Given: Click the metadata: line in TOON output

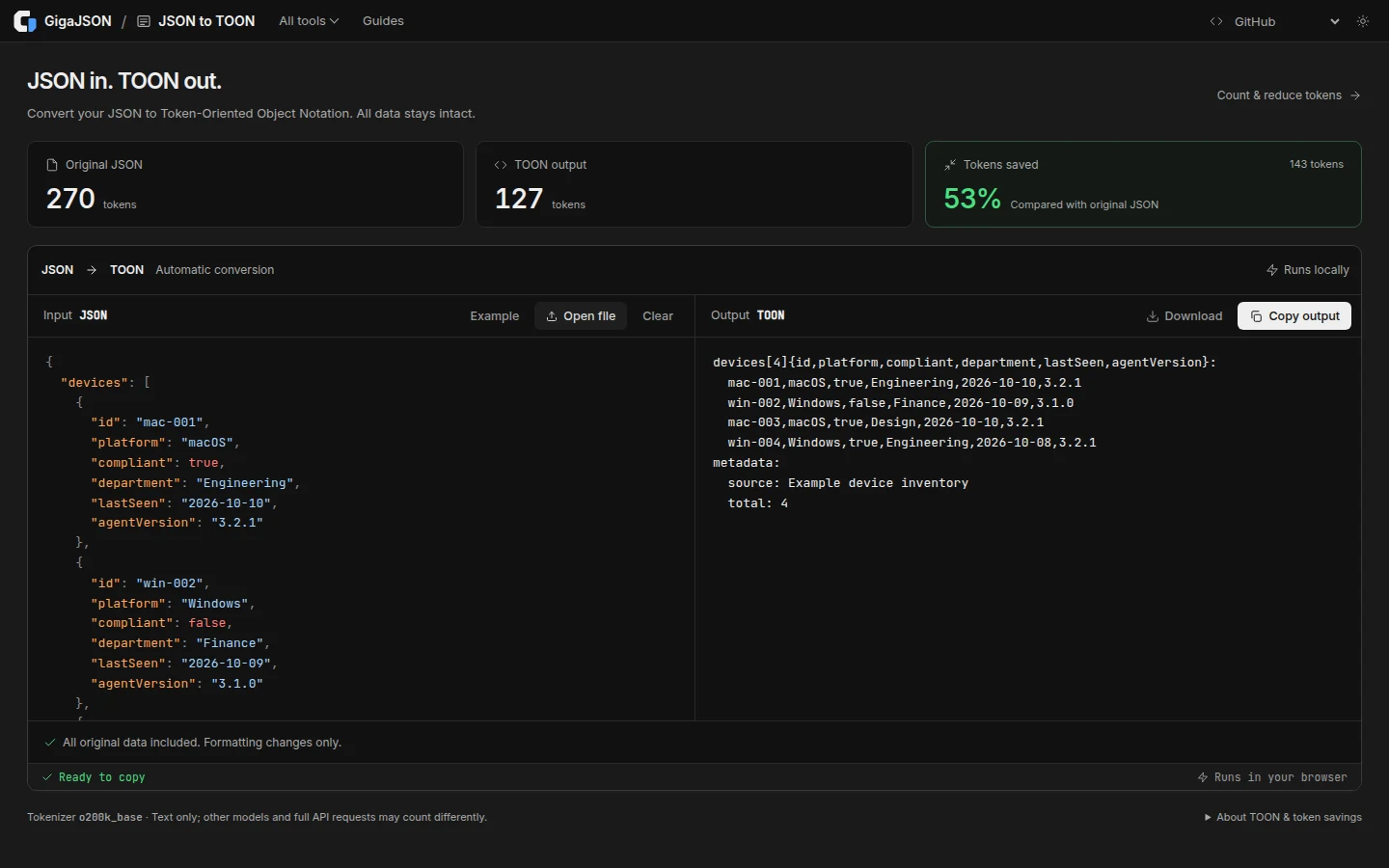Looking at the screenshot, I should pos(747,463).
